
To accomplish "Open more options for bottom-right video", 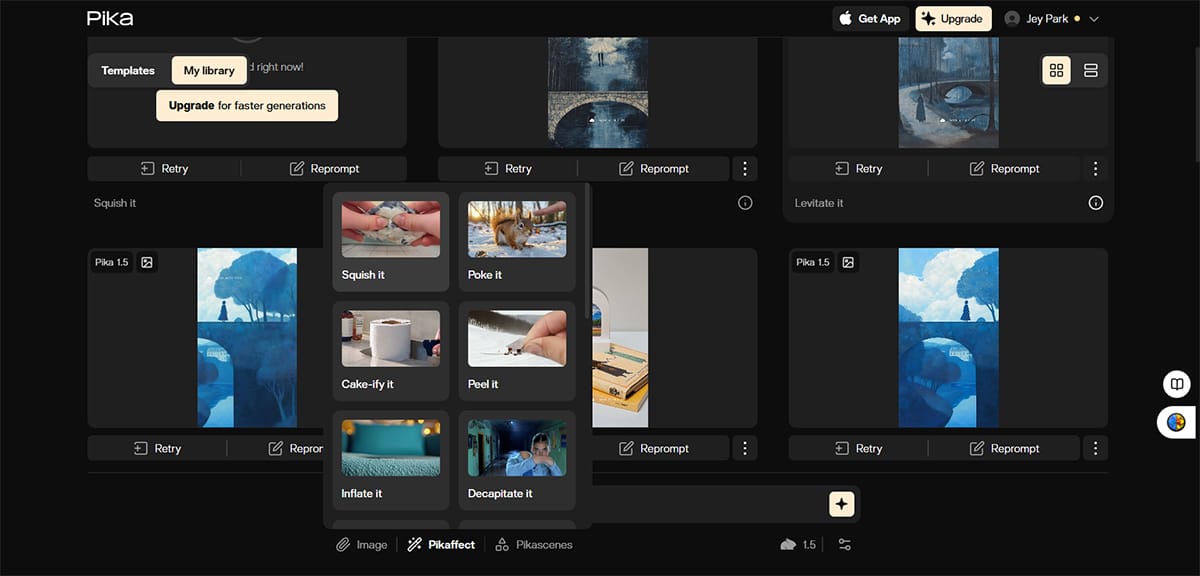I will [x=1096, y=448].
